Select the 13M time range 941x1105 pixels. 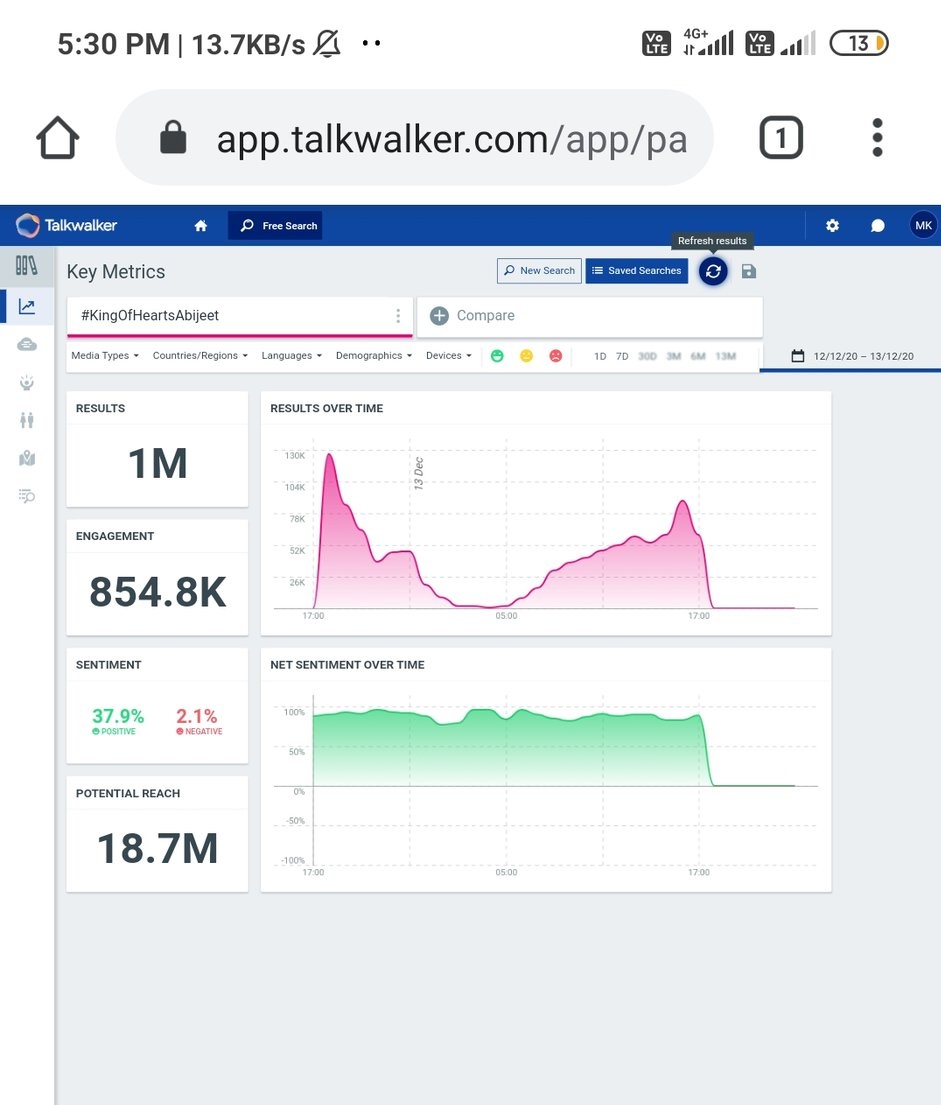[725, 357]
